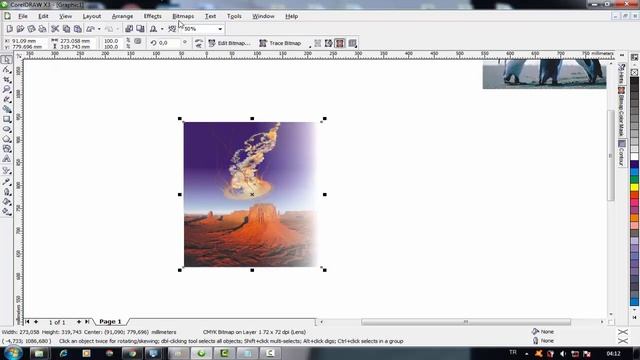Click the Import icon
The height and width of the screenshot is (360, 640).
(x=129, y=29)
